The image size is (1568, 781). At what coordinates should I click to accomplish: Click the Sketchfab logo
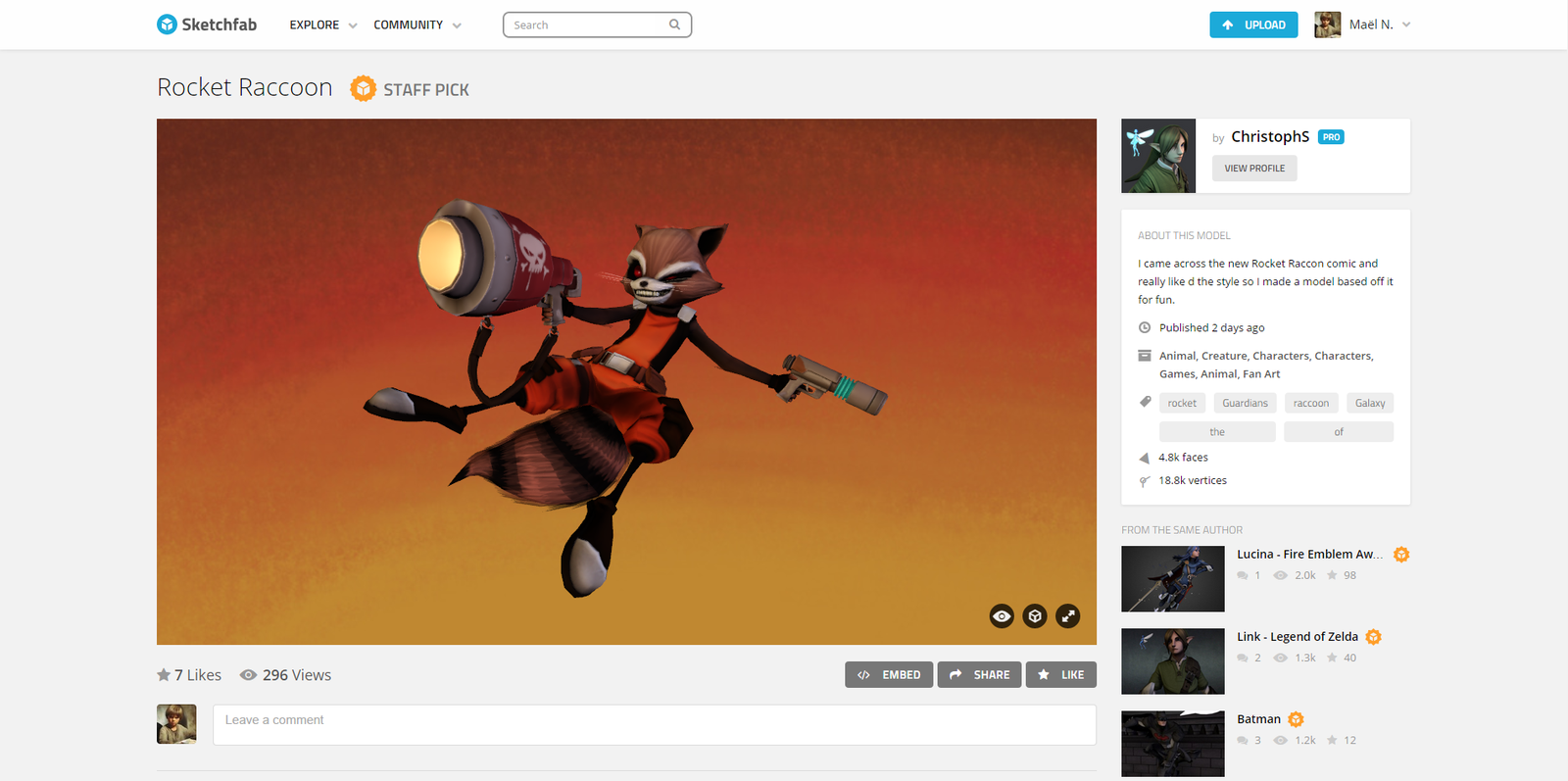pyautogui.click(x=207, y=24)
